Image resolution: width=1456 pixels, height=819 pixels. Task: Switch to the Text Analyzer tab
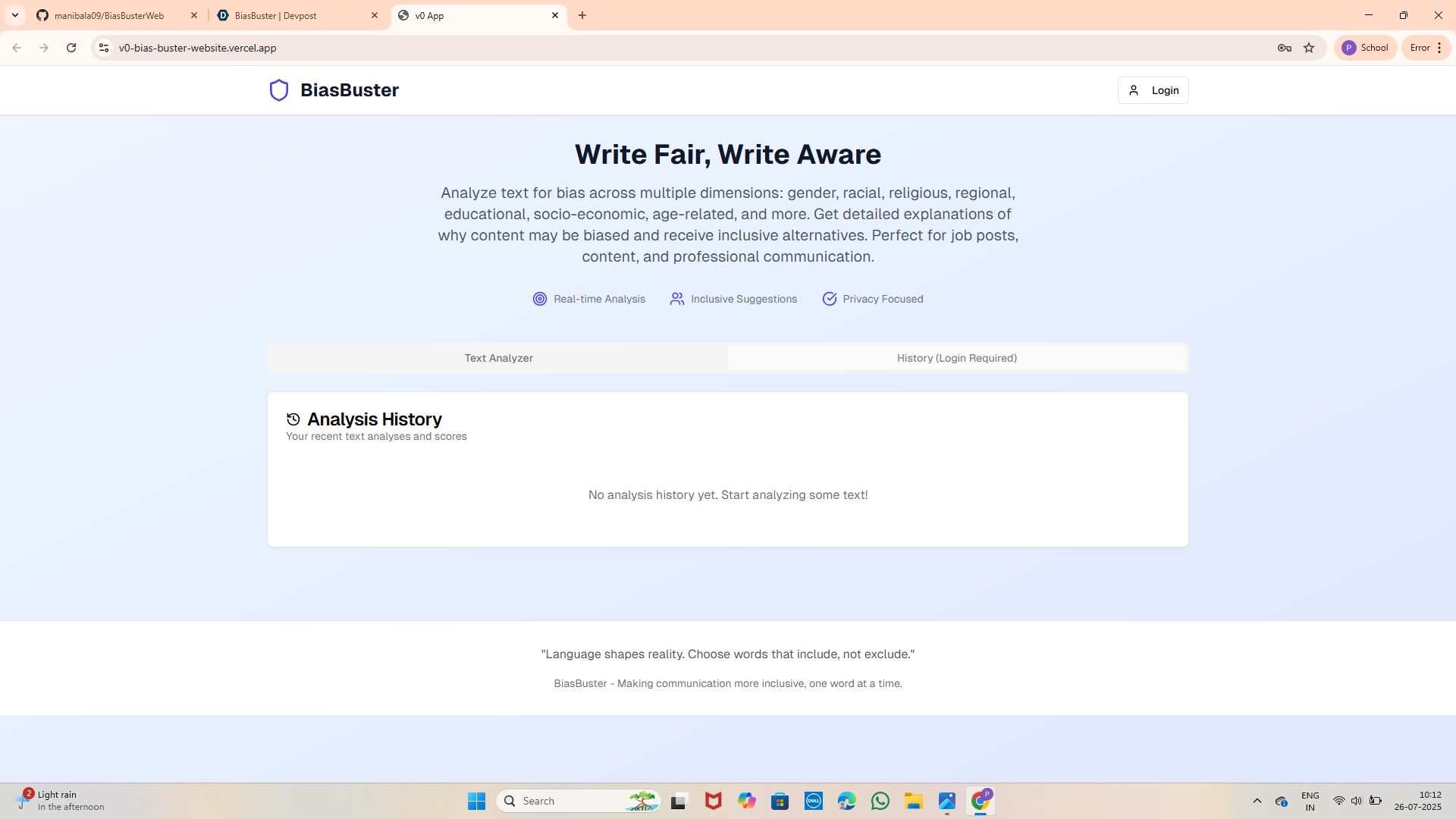click(498, 358)
